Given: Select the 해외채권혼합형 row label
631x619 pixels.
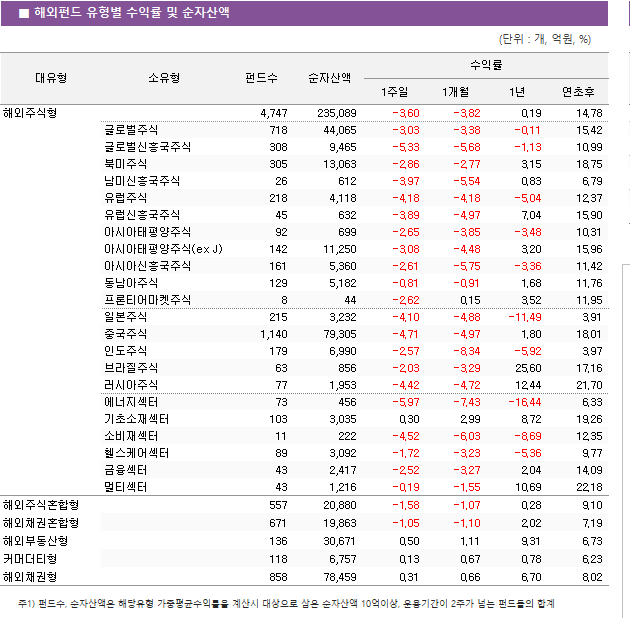Looking at the screenshot, I should pyautogui.click(x=41, y=523).
